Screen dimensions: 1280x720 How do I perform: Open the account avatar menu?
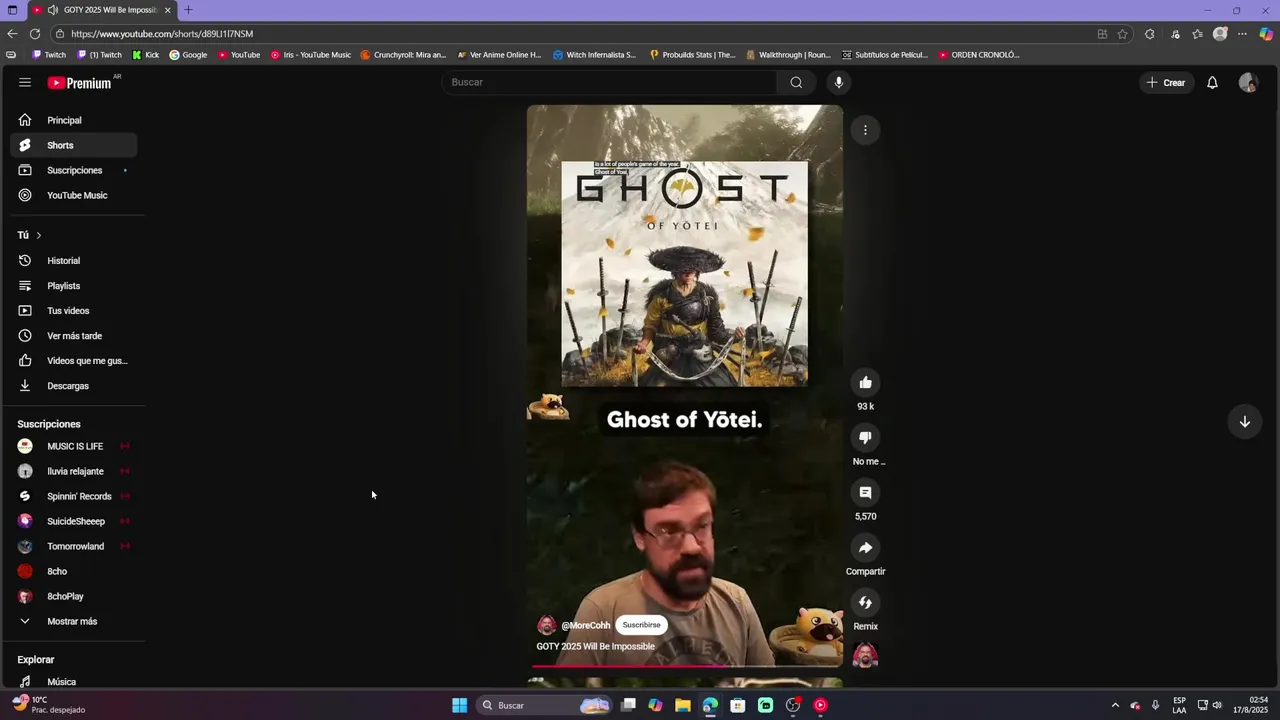[1248, 83]
